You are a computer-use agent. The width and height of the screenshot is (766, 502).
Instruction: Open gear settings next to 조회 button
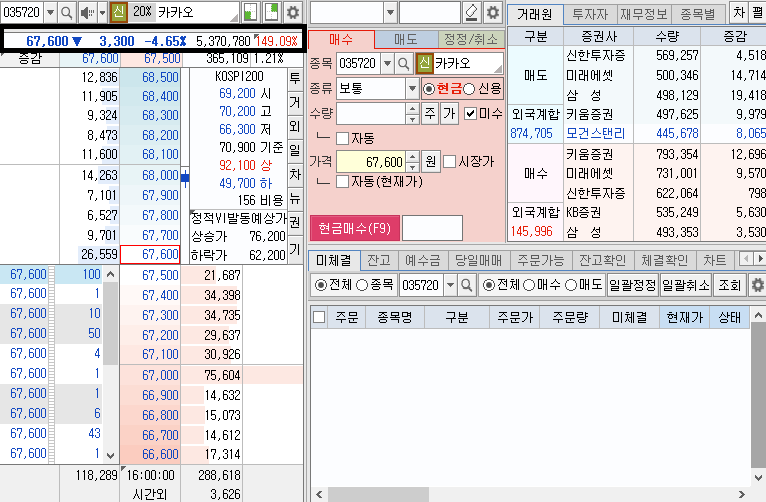[757, 285]
